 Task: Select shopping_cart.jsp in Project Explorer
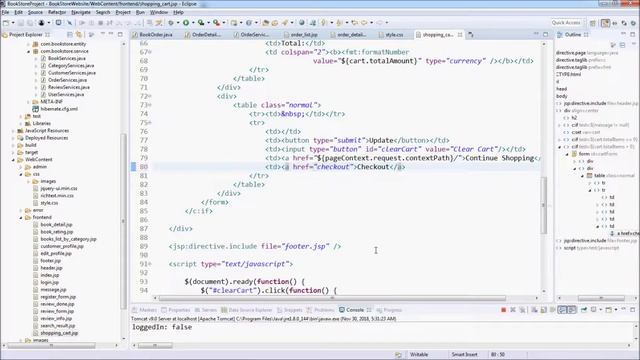tap(60, 333)
